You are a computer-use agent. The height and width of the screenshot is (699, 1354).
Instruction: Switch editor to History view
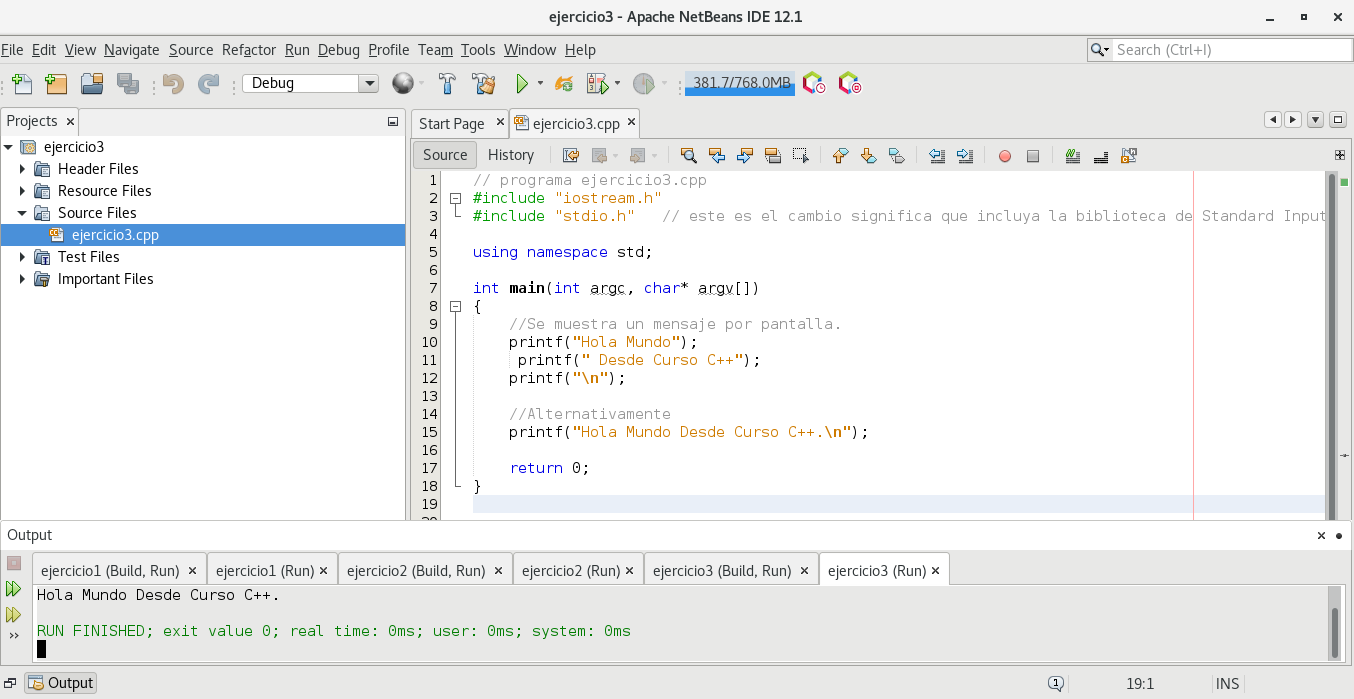coord(510,155)
